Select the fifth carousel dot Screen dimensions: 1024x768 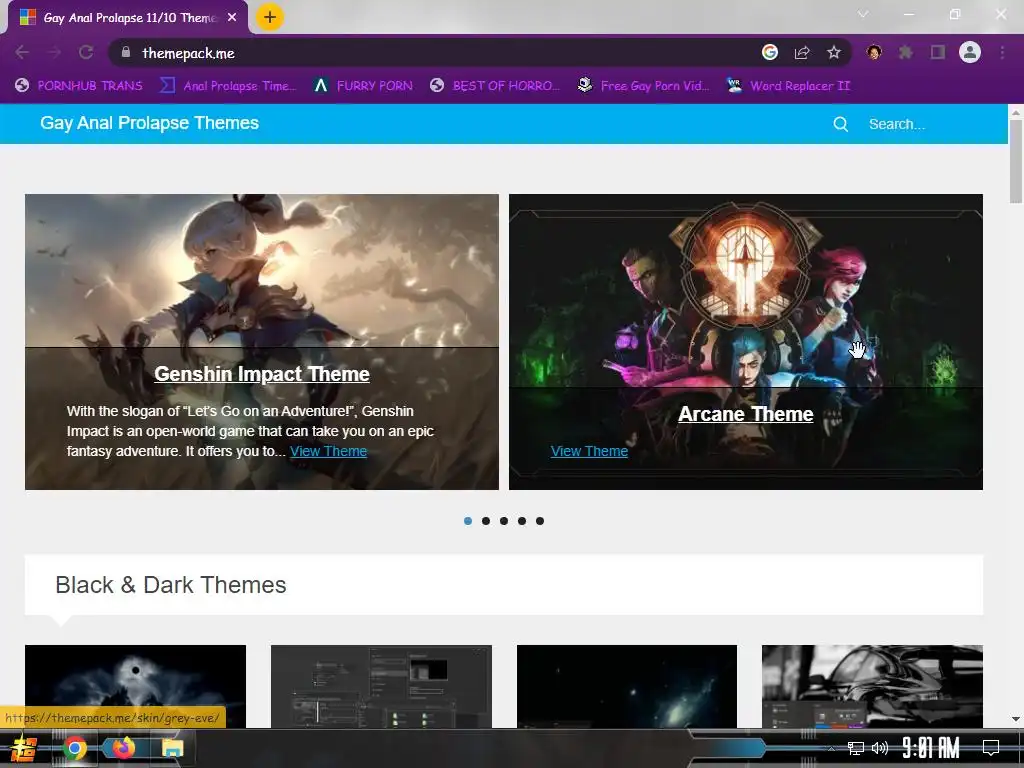[x=540, y=521]
